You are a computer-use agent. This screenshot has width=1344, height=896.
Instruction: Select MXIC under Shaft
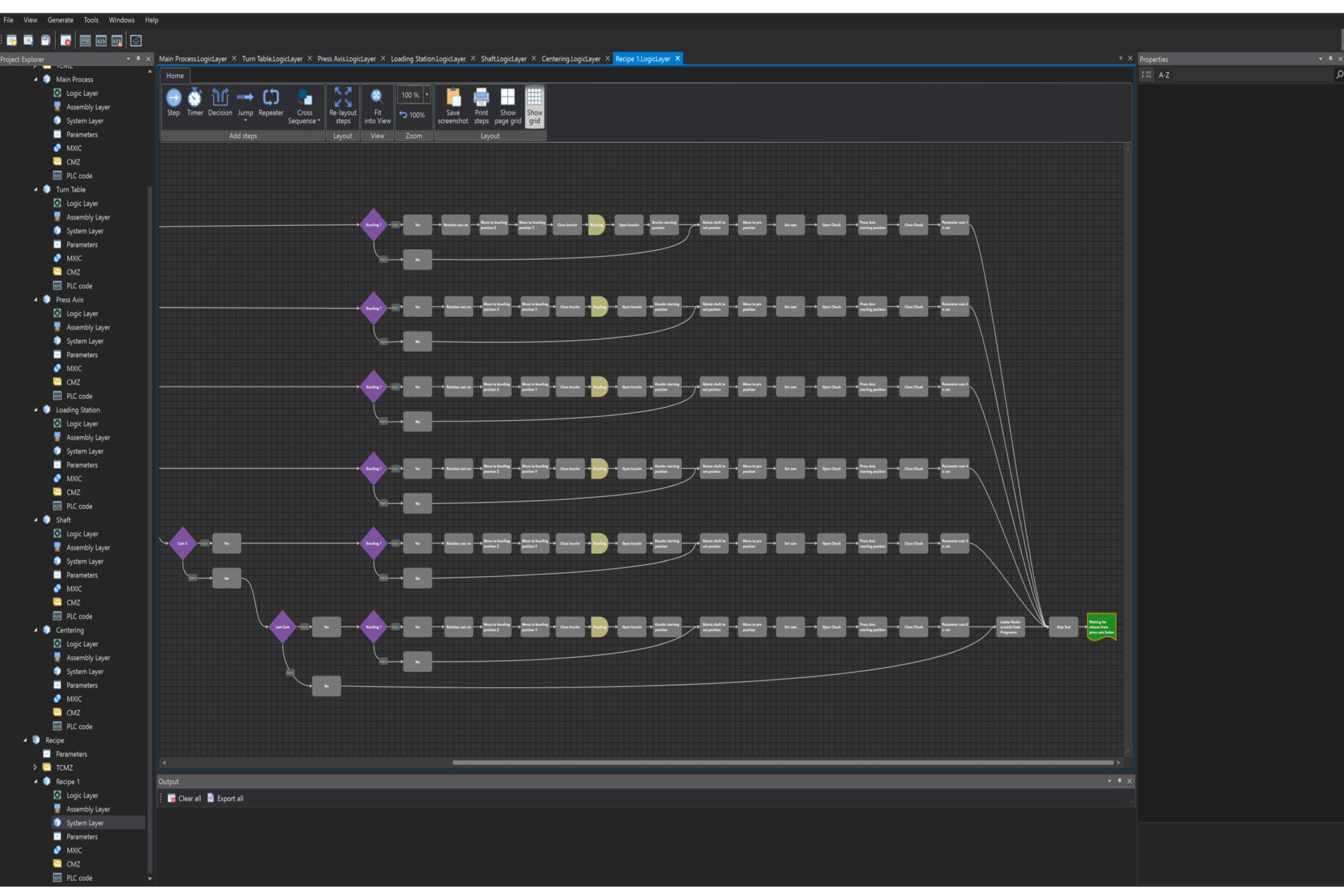[x=73, y=589]
